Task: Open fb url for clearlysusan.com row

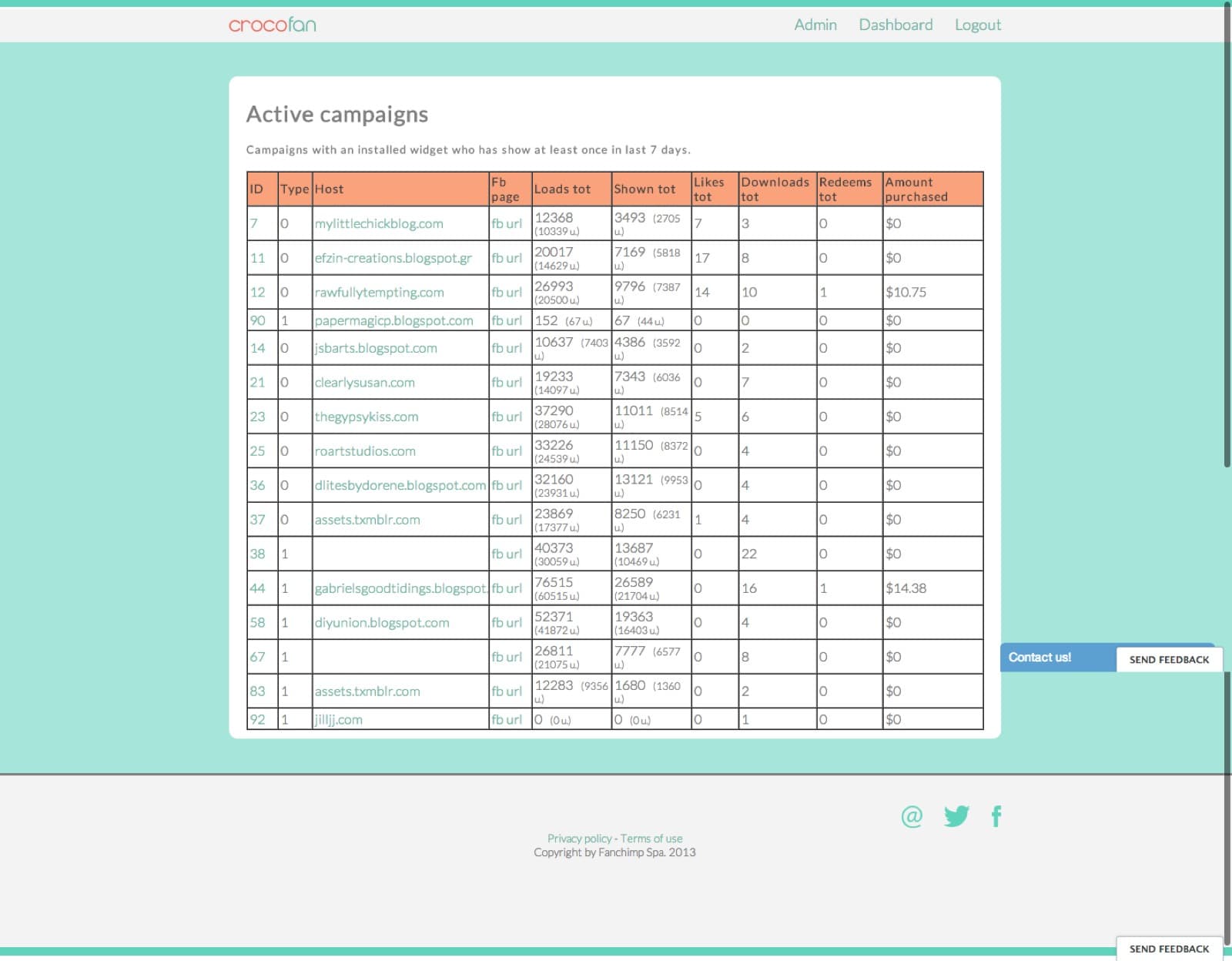Action: [507, 383]
